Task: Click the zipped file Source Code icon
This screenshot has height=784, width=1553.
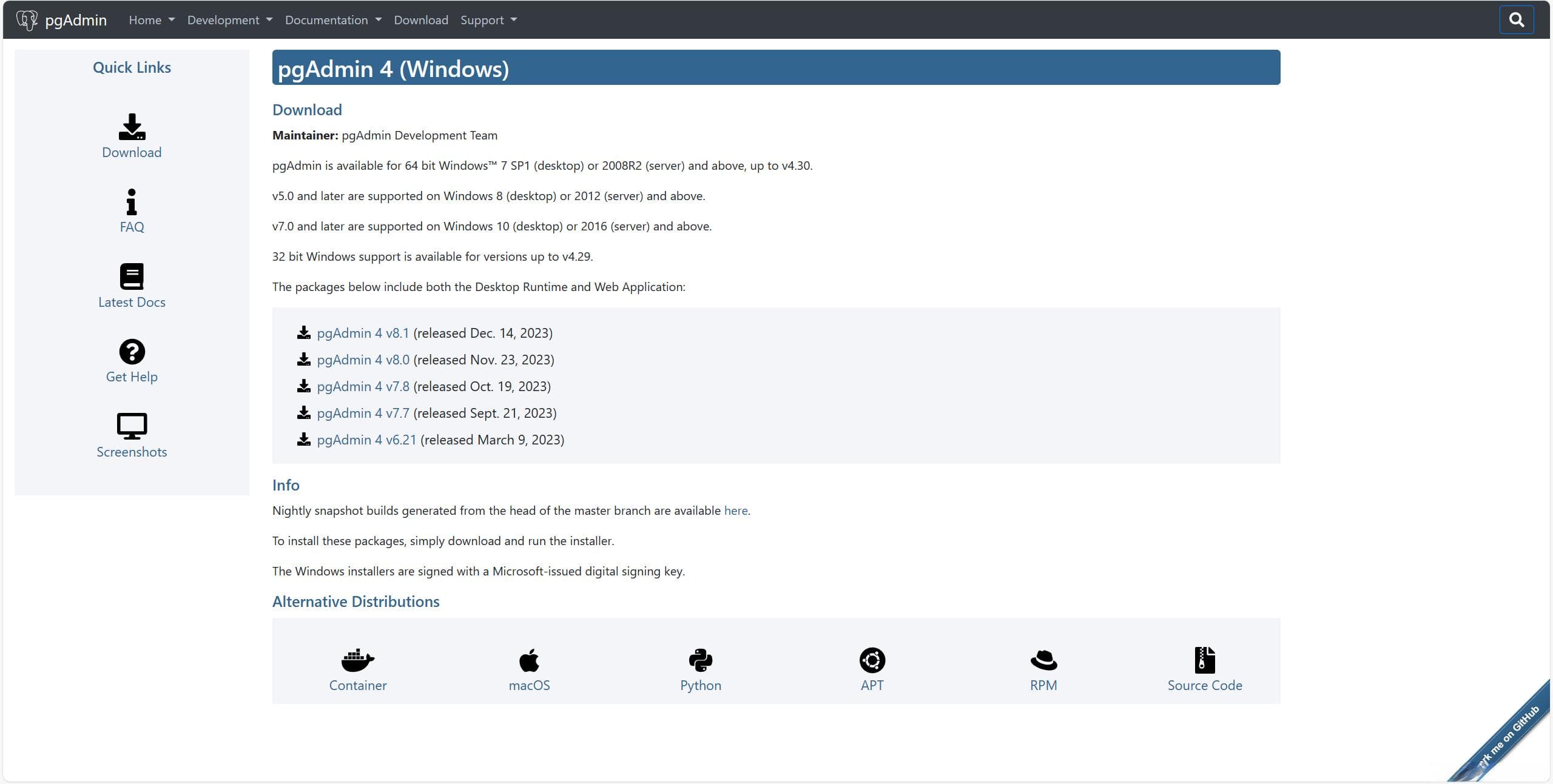Action: 1205,660
